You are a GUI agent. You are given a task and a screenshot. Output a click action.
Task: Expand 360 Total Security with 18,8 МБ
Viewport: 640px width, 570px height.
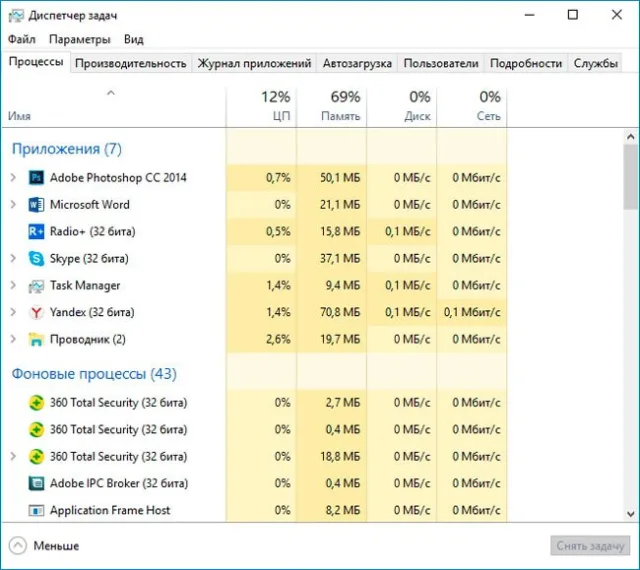[x=13, y=456]
